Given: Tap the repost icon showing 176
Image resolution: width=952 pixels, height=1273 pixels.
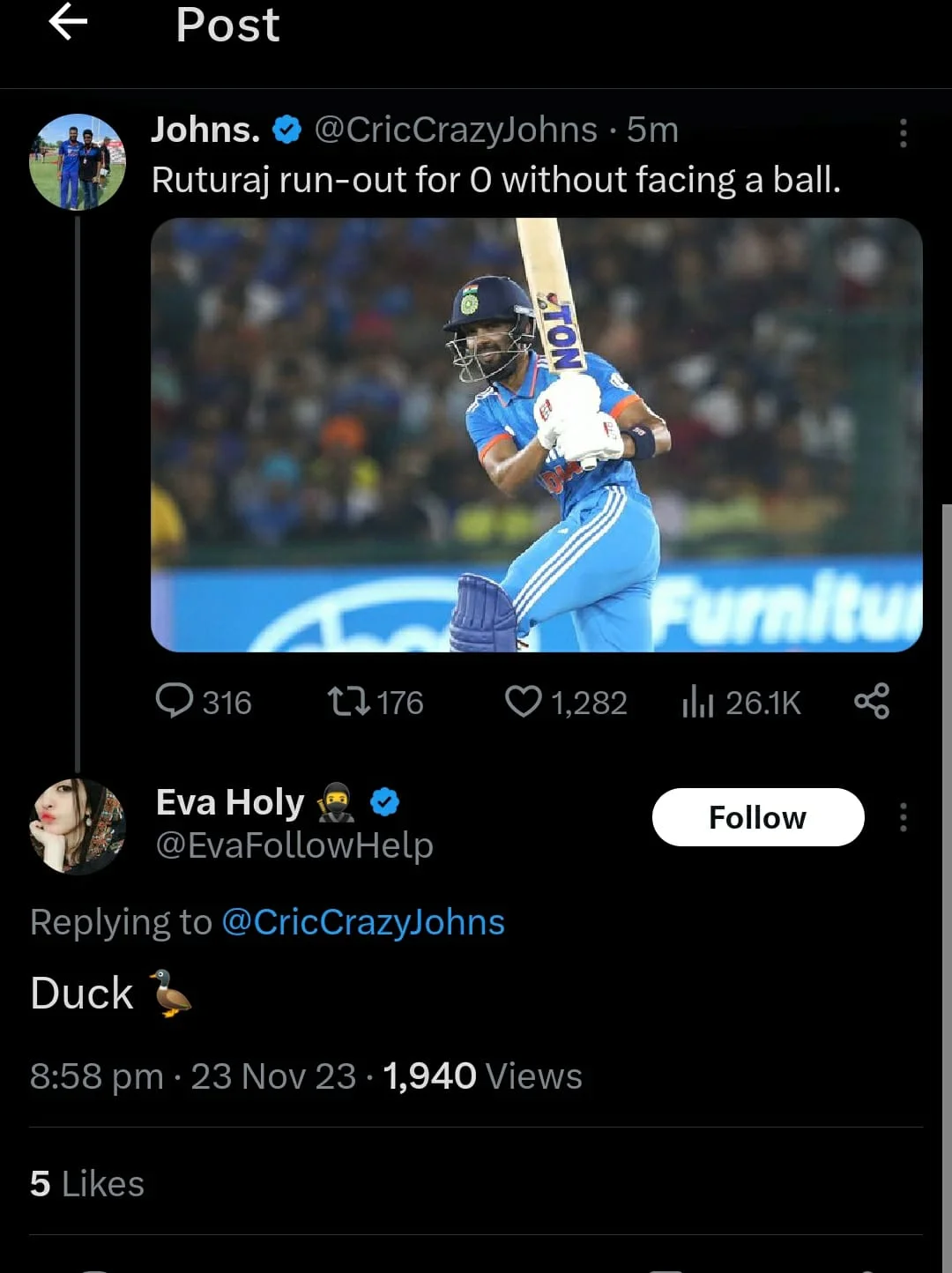Looking at the screenshot, I should click(x=348, y=702).
